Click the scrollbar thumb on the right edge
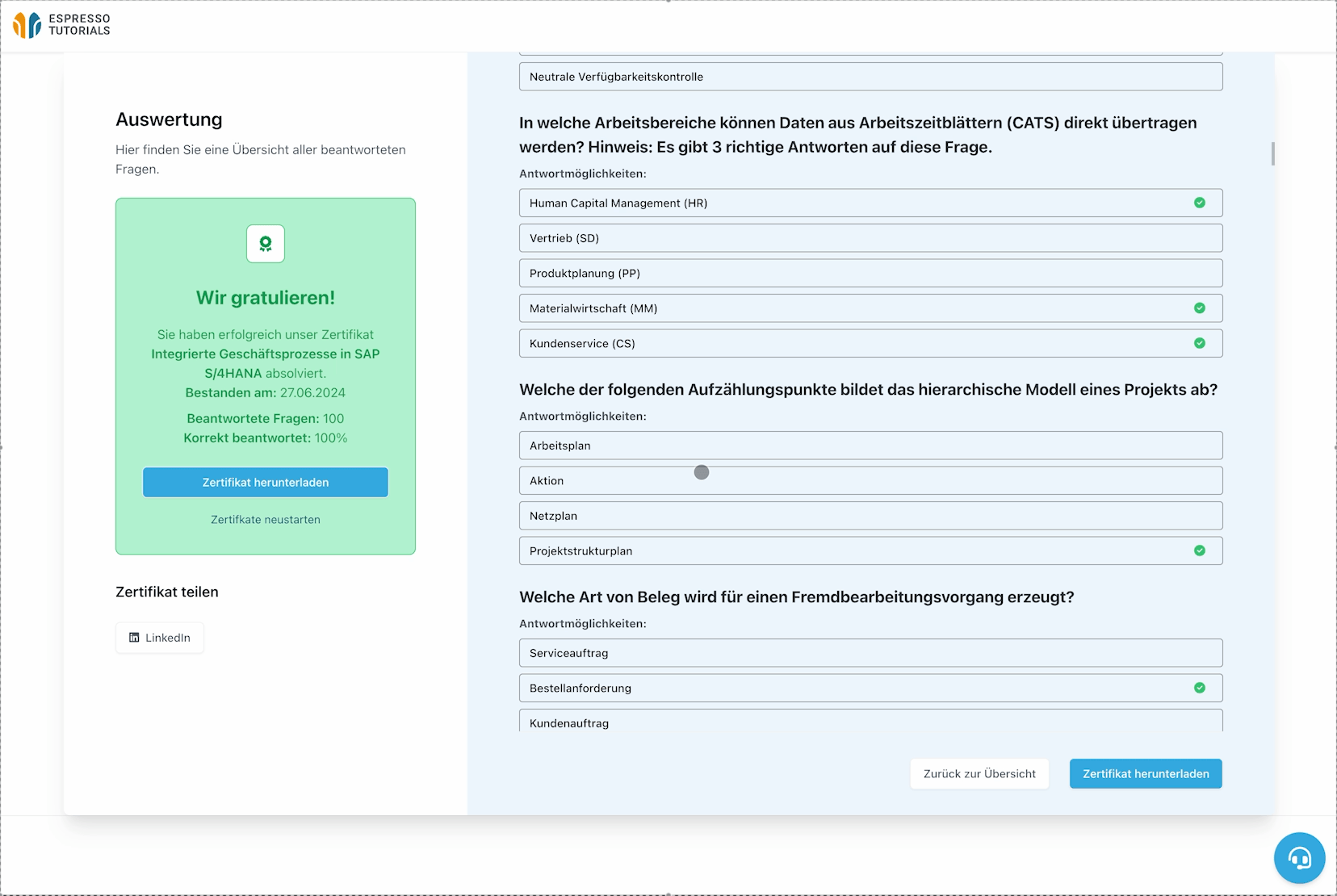 point(1273,153)
